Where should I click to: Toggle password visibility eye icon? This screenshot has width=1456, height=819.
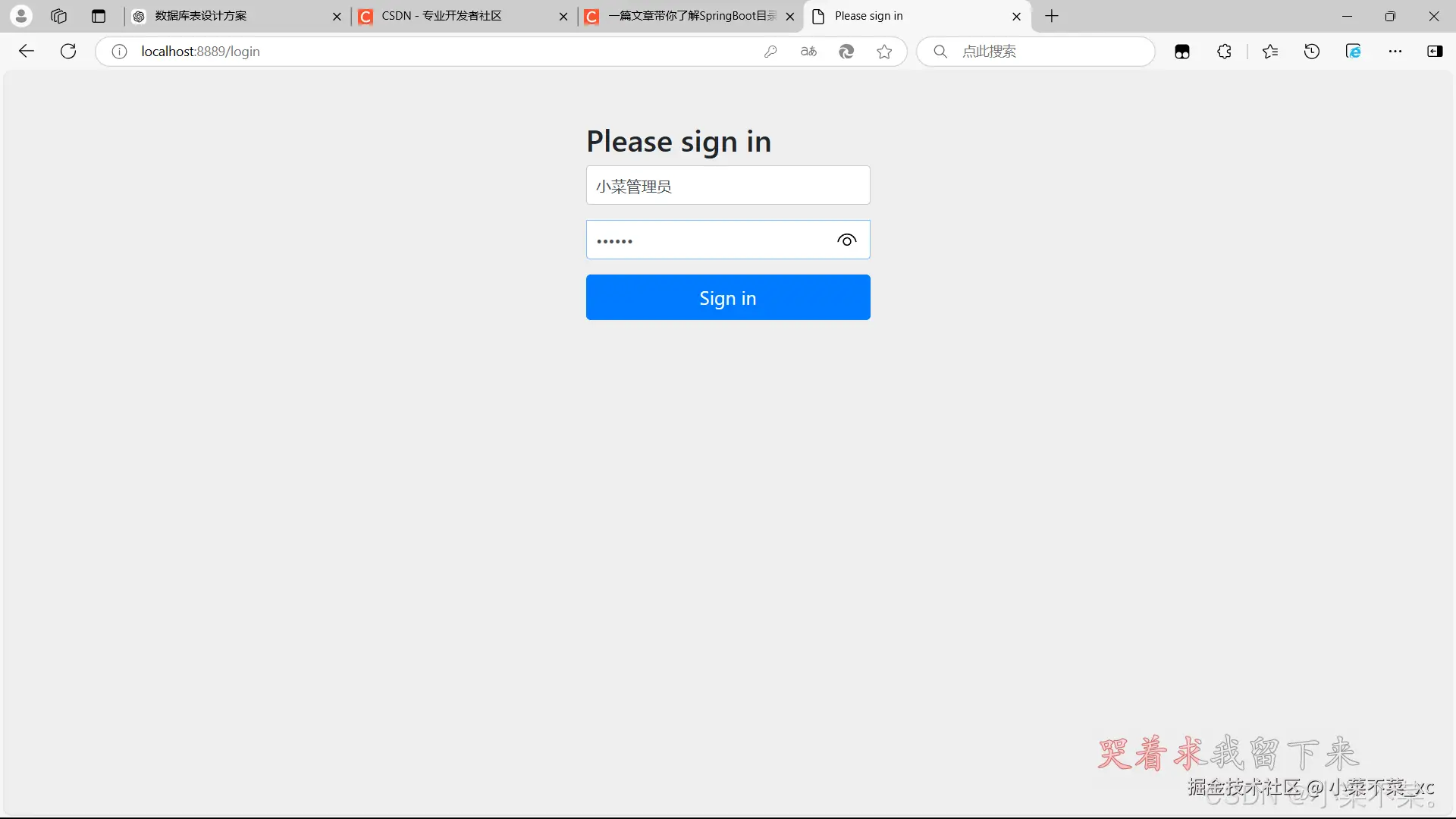(846, 240)
